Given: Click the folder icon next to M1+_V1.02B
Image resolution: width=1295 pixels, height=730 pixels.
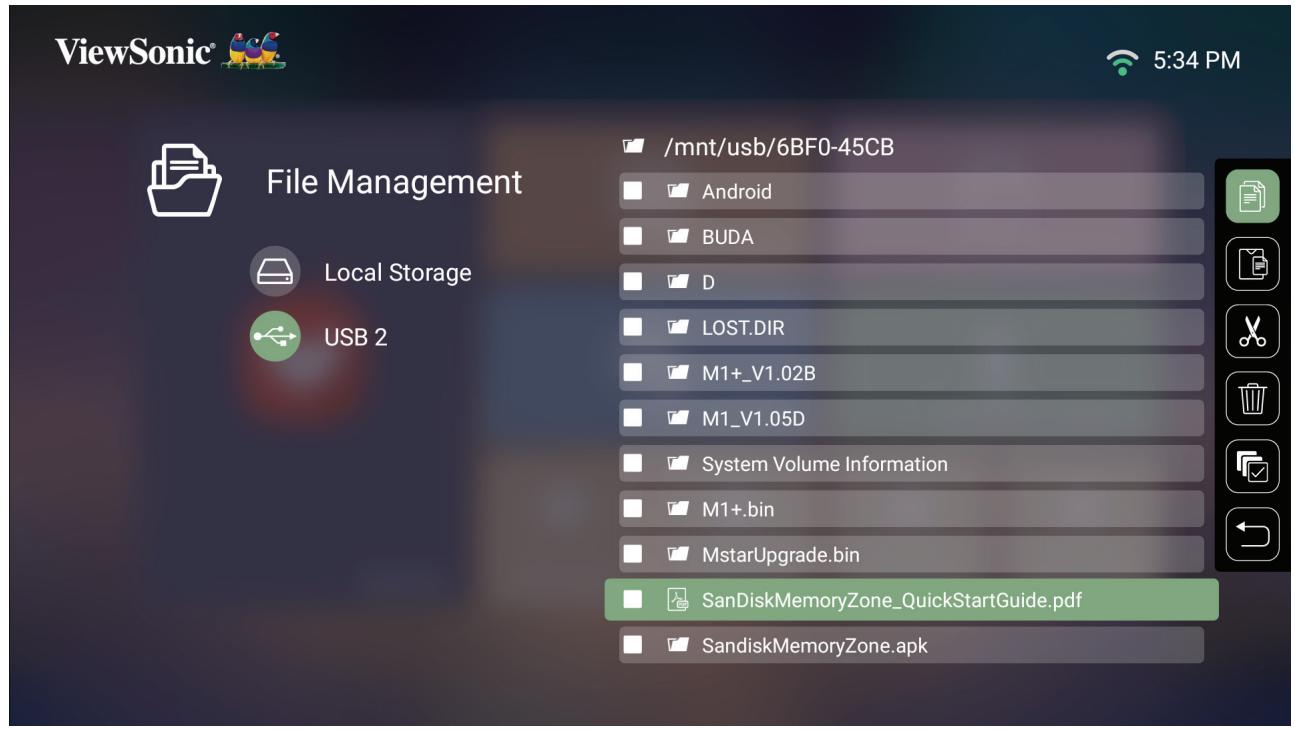Looking at the screenshot, I should click(676, 373).
